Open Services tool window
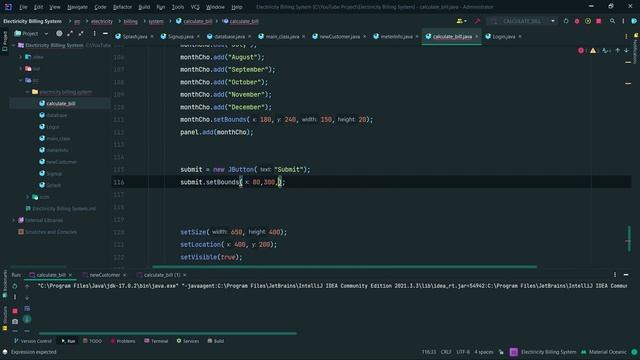 pyautogui.click(x=188, y=341)
